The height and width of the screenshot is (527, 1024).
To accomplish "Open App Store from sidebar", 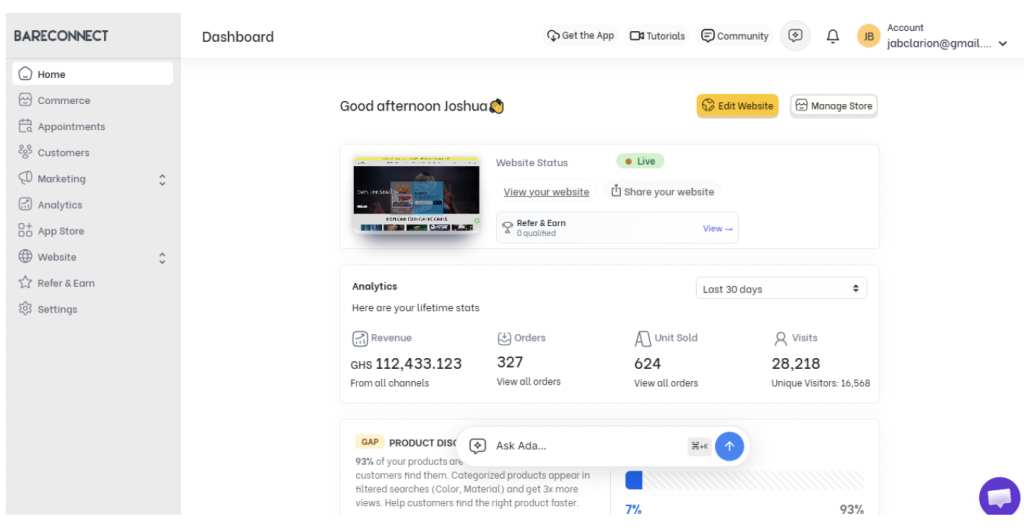I will [x=60, y=231].
